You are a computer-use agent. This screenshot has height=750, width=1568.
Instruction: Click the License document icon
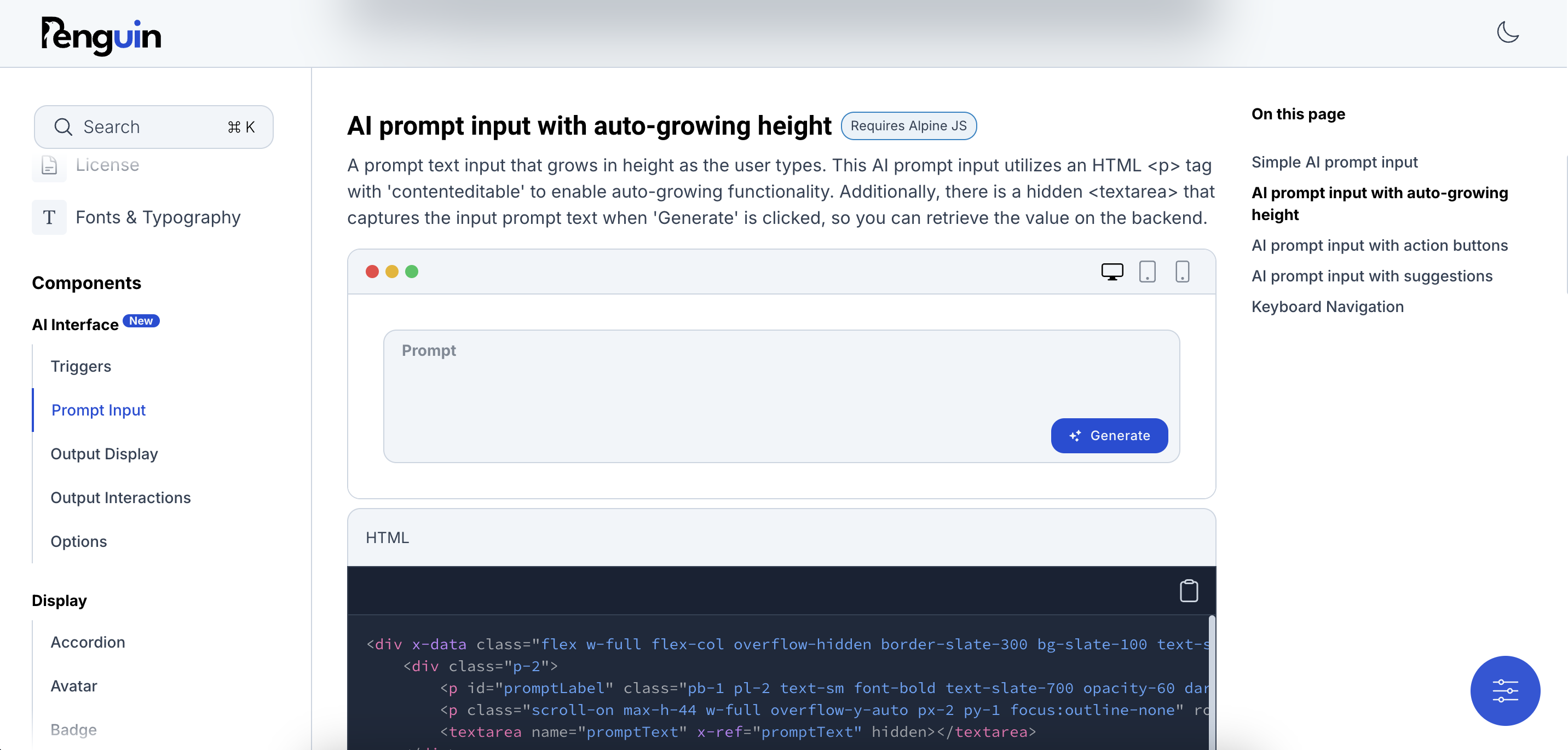coord(49,165)
